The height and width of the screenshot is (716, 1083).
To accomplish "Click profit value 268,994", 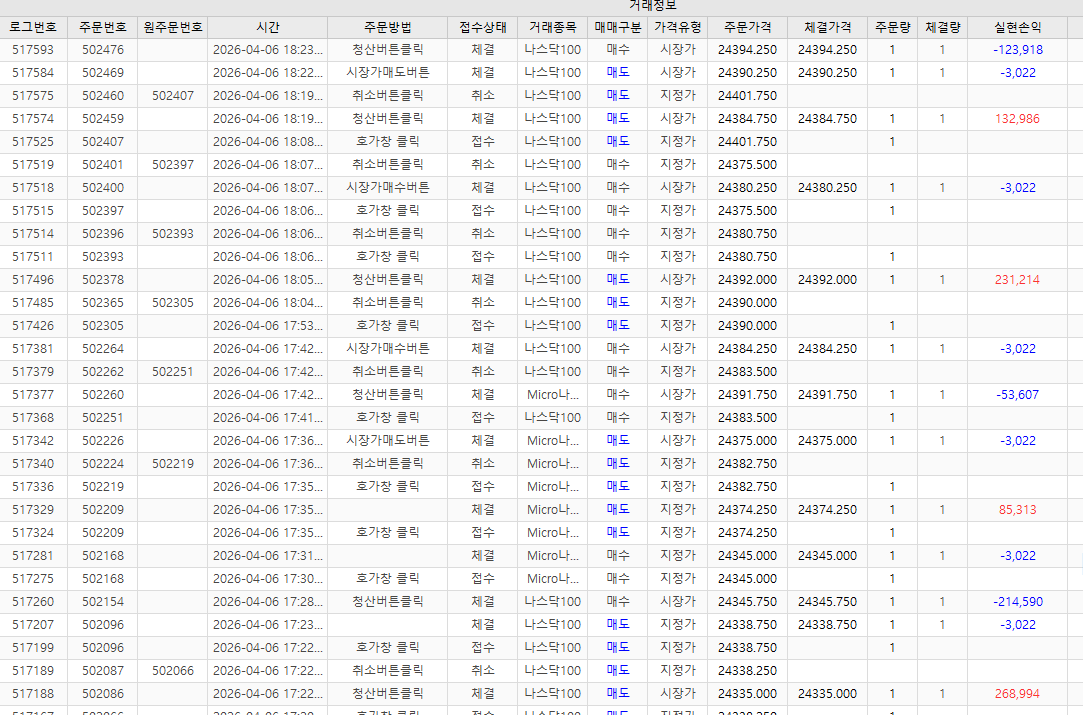I will click(1017, 694).
